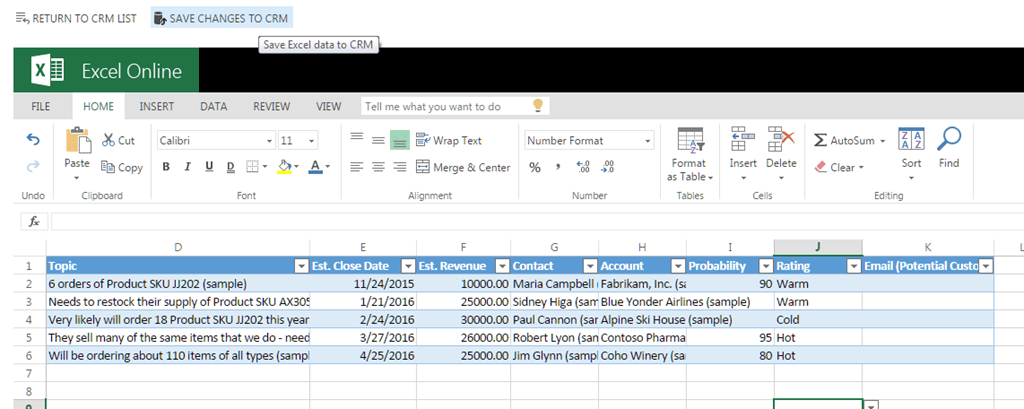1024x409 pixels.
Task: Apply the blue Font Color
Action: coord(315,167)
